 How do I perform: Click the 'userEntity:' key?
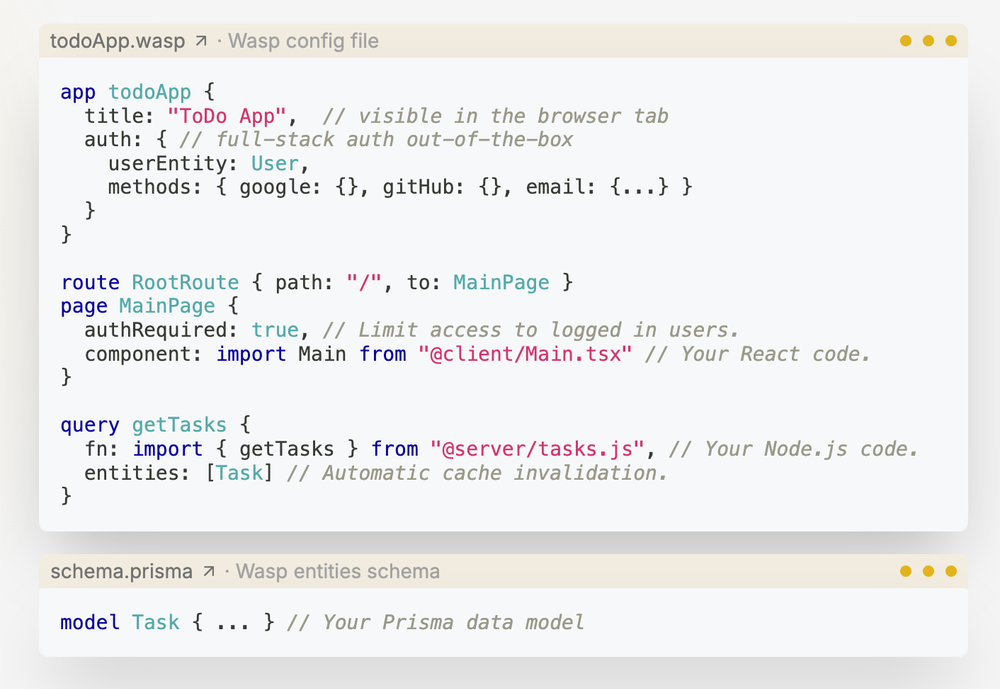click(x=173, y=164)
